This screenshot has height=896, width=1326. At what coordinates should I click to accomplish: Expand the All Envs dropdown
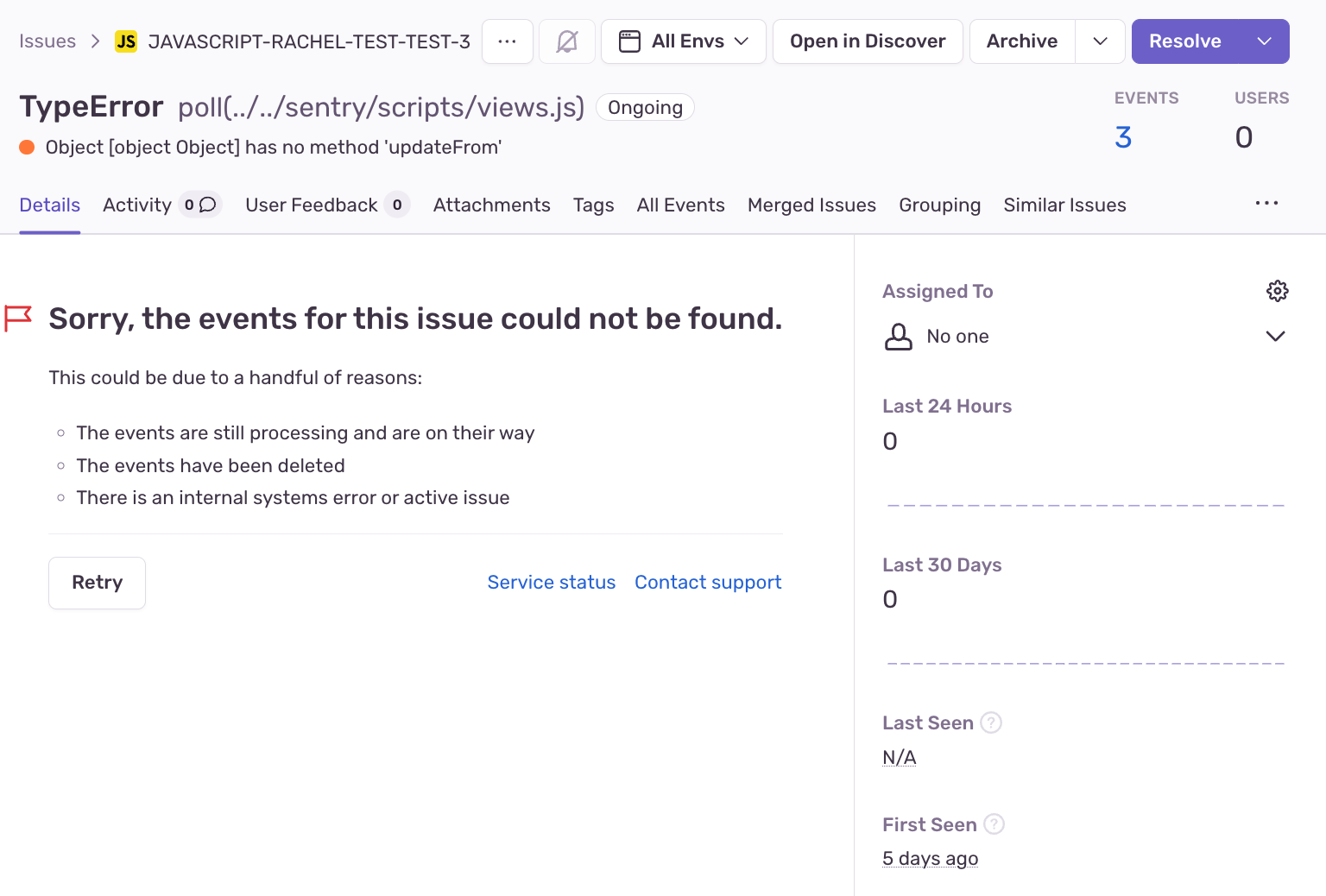tap(742, 41)
